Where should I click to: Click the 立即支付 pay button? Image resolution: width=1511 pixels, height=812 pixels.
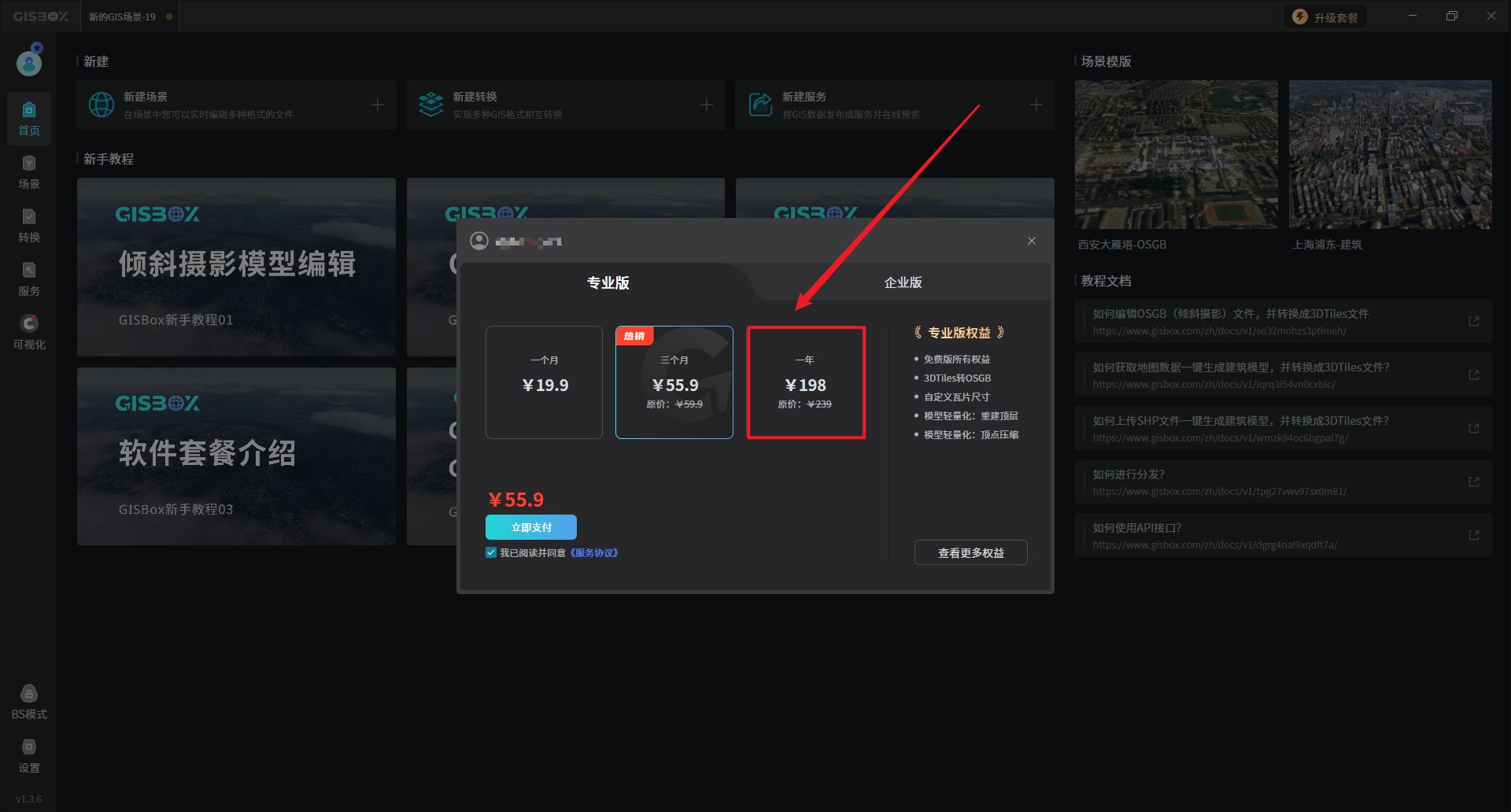point(531,527)
